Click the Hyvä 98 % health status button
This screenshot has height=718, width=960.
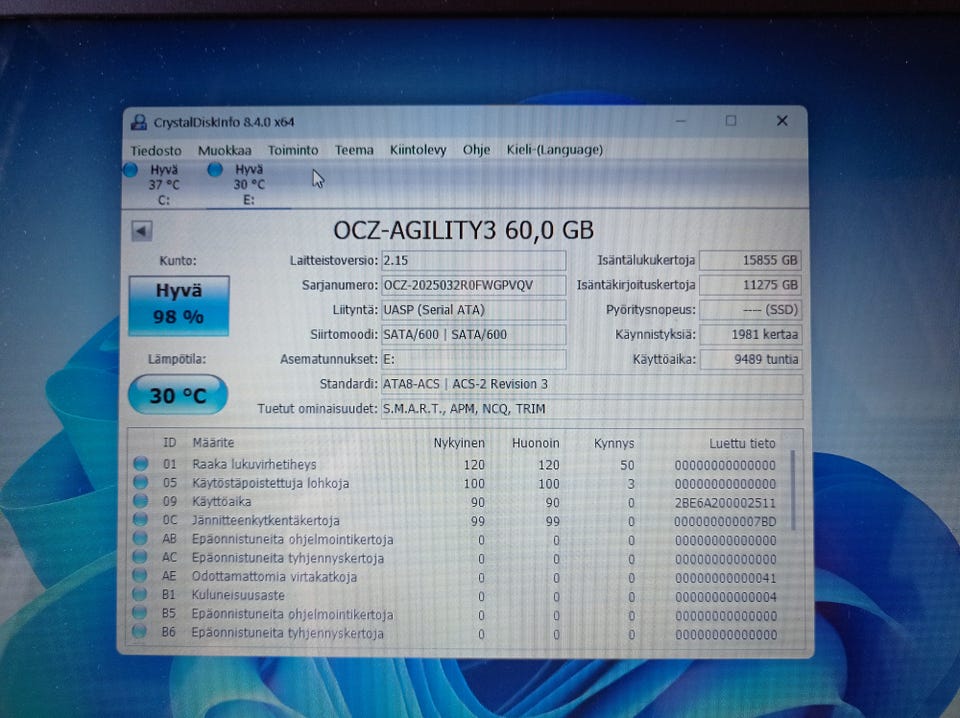(x=179, y=305)
